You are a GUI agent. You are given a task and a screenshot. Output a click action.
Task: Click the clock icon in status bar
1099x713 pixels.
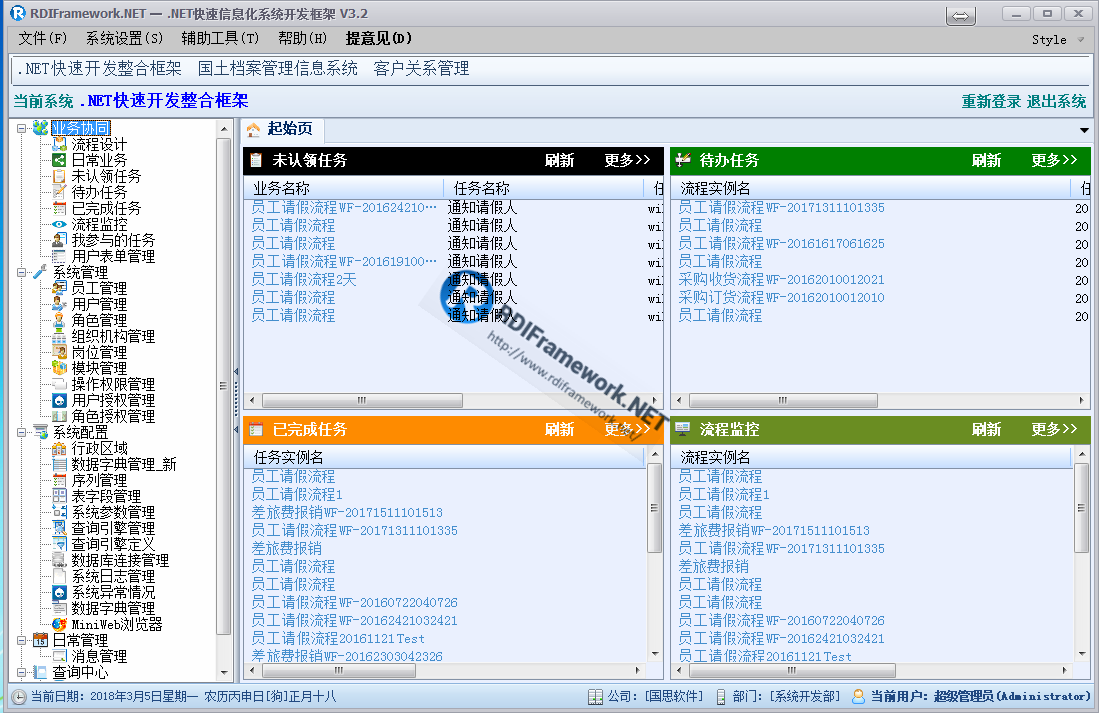click(19, 697)
